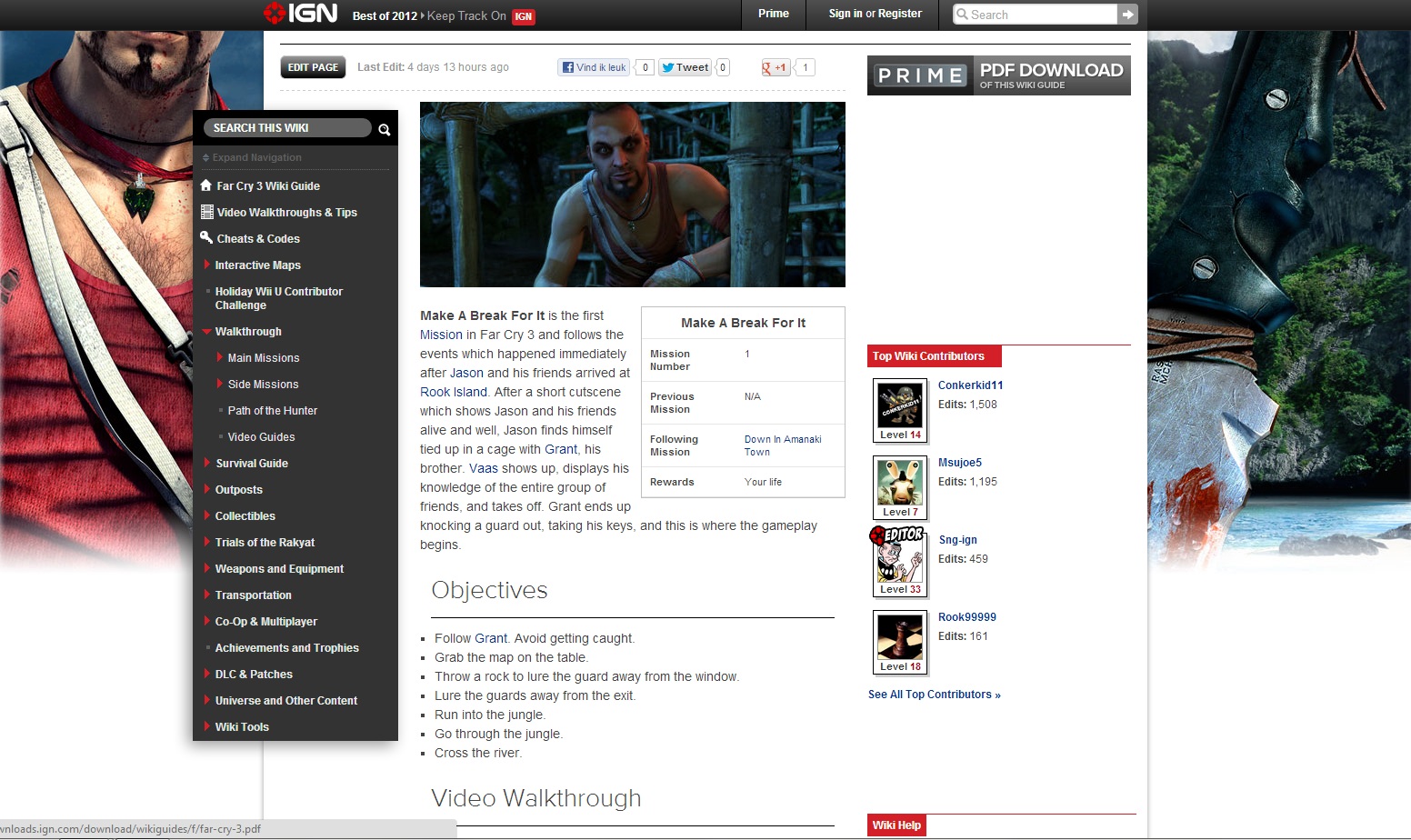Open Grant link in Objectives list
This screenshot has height=840, width=1411.
click(491, 638)
